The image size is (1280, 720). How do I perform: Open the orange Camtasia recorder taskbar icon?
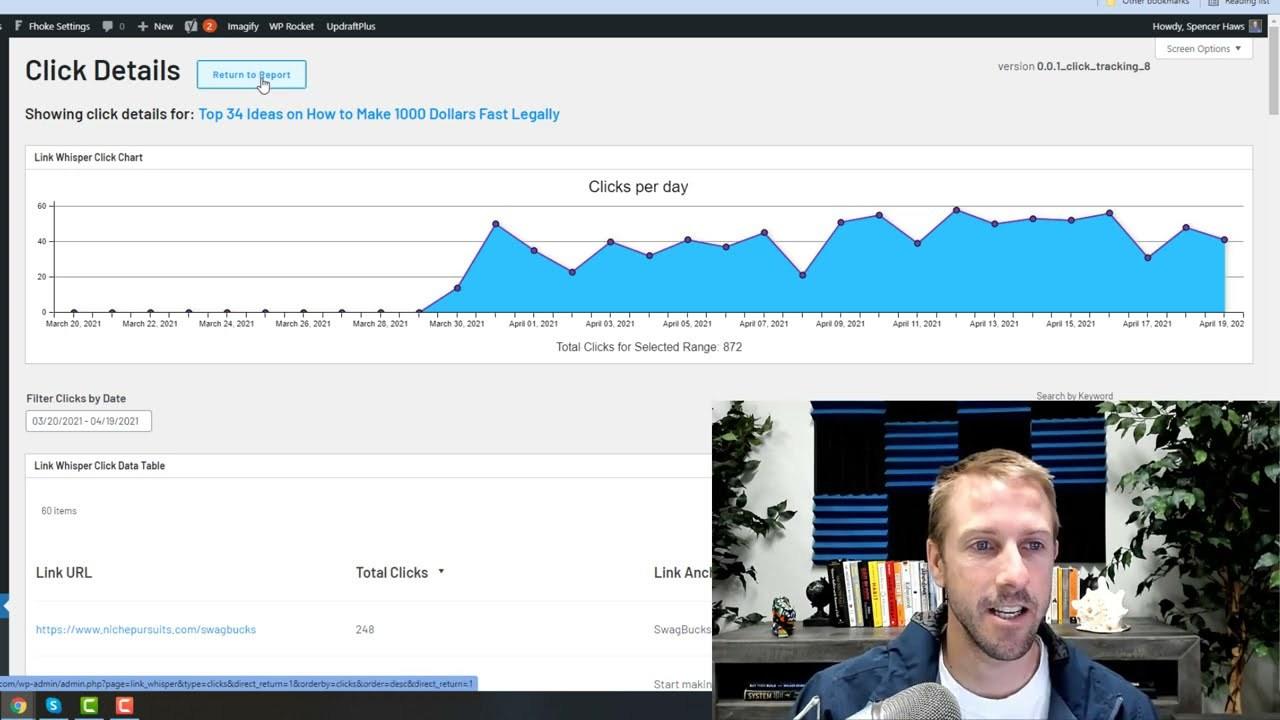pos(124,706)
